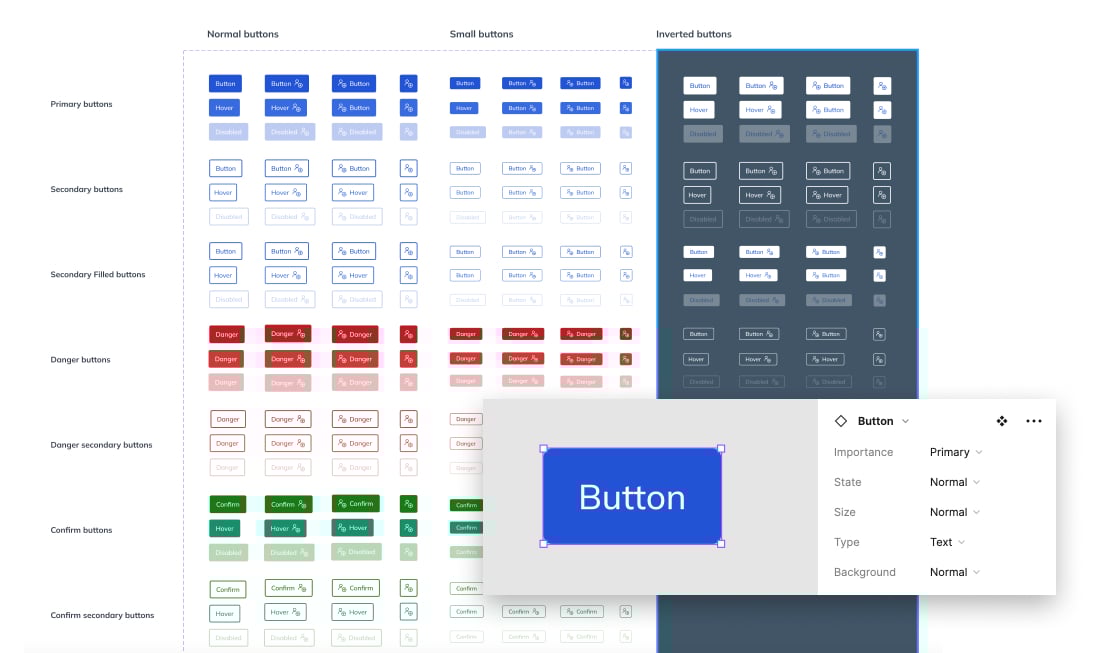
Task: Open the Type dropdown set to Text
Action: click(947, 542)
